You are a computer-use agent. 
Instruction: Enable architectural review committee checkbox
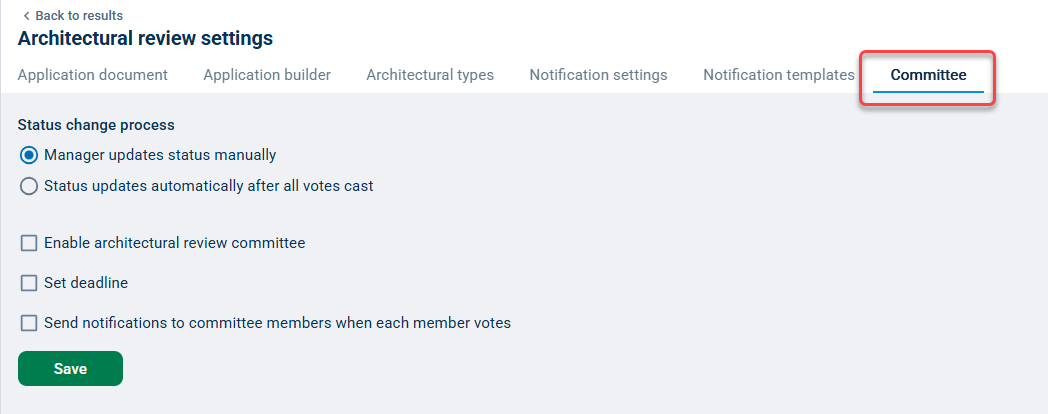click(x=29, y=243)
